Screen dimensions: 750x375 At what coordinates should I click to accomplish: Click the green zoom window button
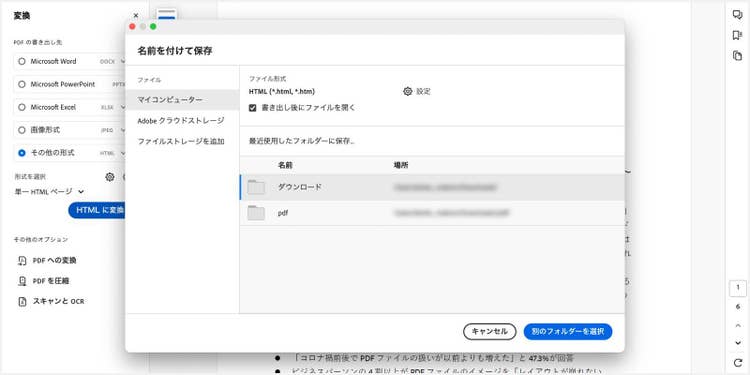tap(153, 27)
